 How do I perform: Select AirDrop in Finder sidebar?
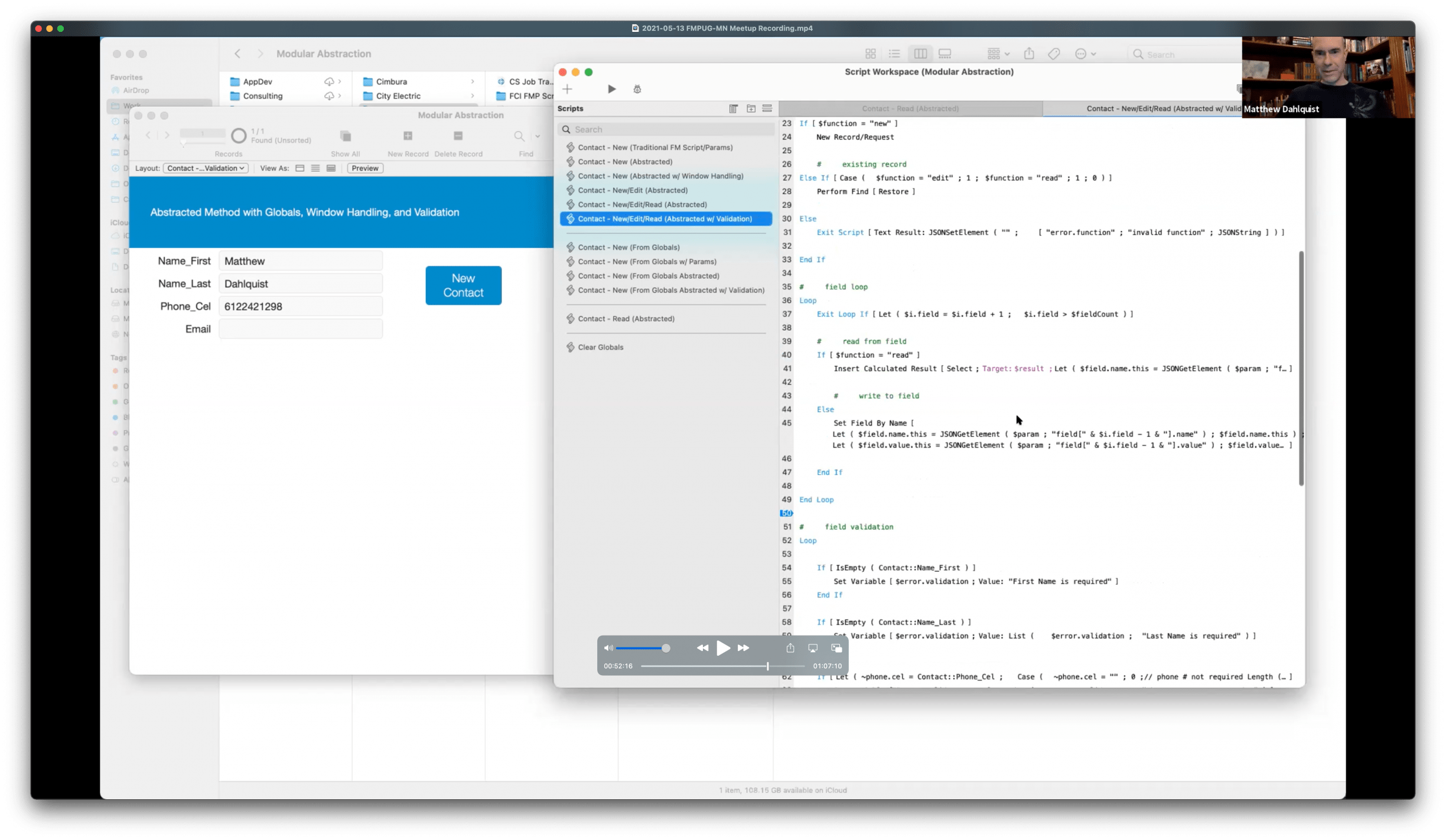point(136,90)
